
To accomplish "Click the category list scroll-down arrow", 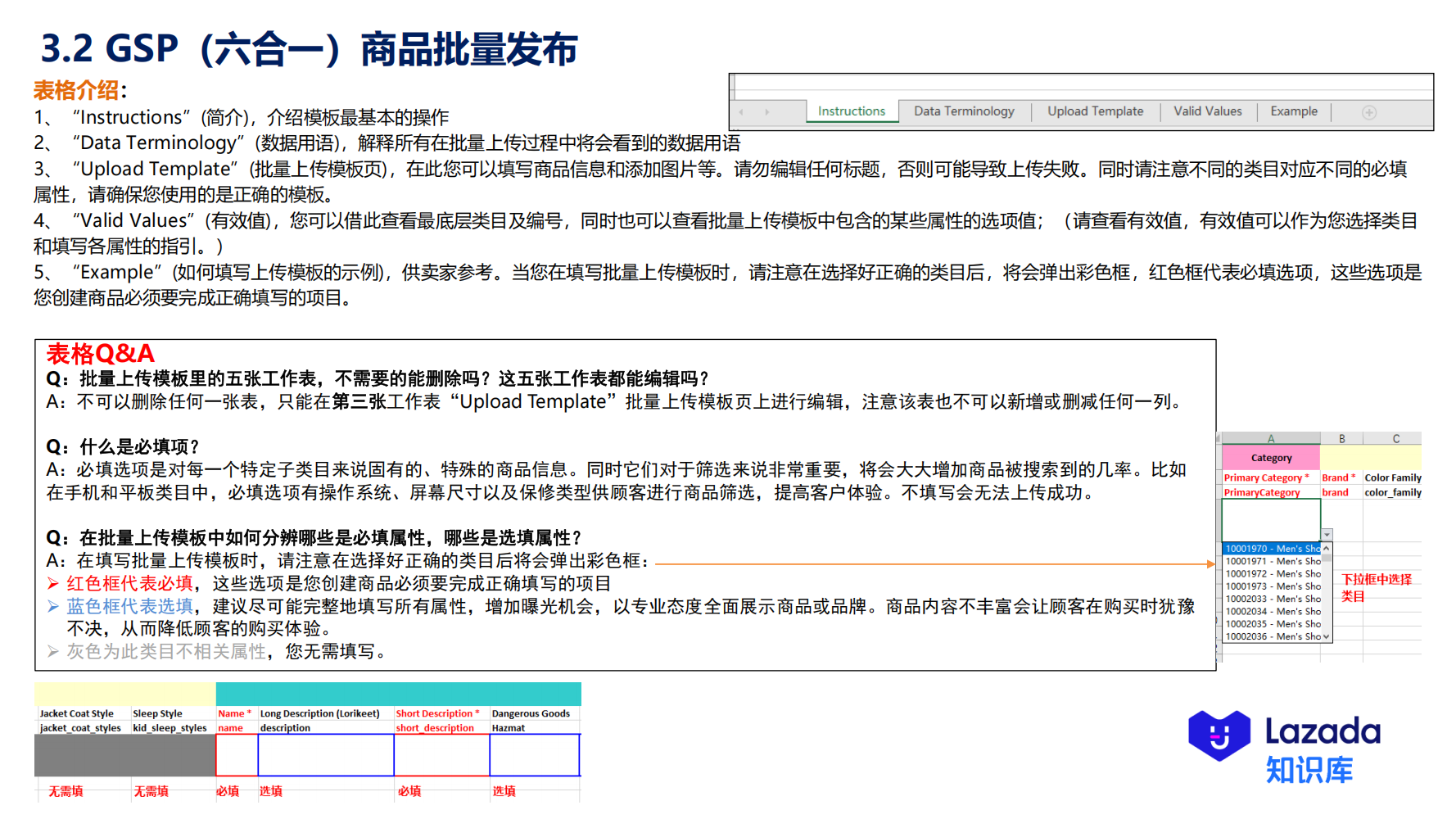I will [x=1326, y=636].
